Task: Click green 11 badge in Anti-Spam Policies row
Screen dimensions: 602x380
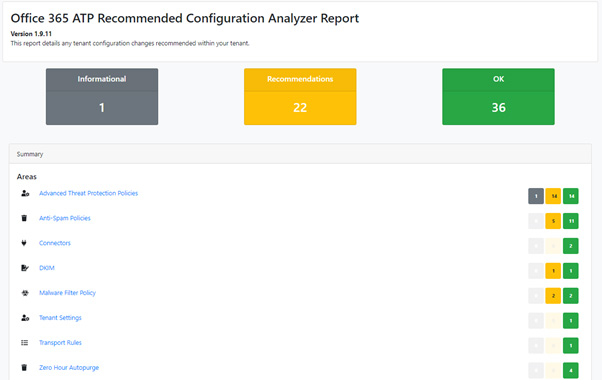Action: (571, 221)
